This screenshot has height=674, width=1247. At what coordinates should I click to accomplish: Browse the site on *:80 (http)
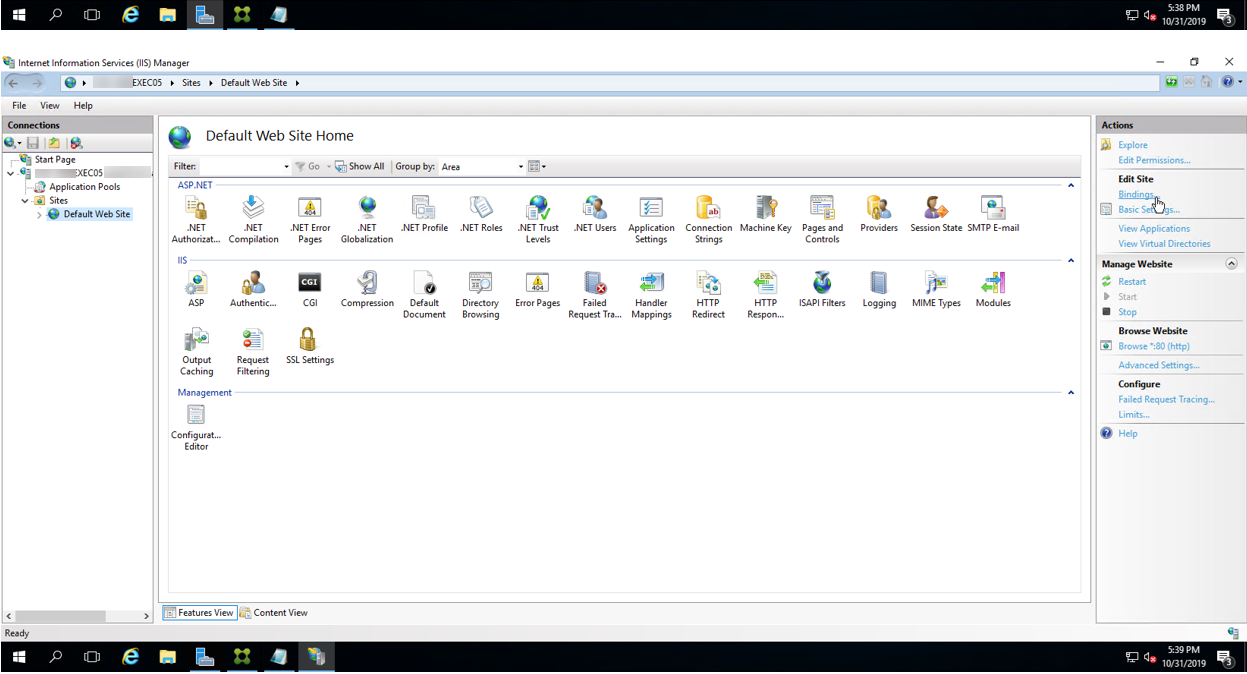click(1154, 346)
